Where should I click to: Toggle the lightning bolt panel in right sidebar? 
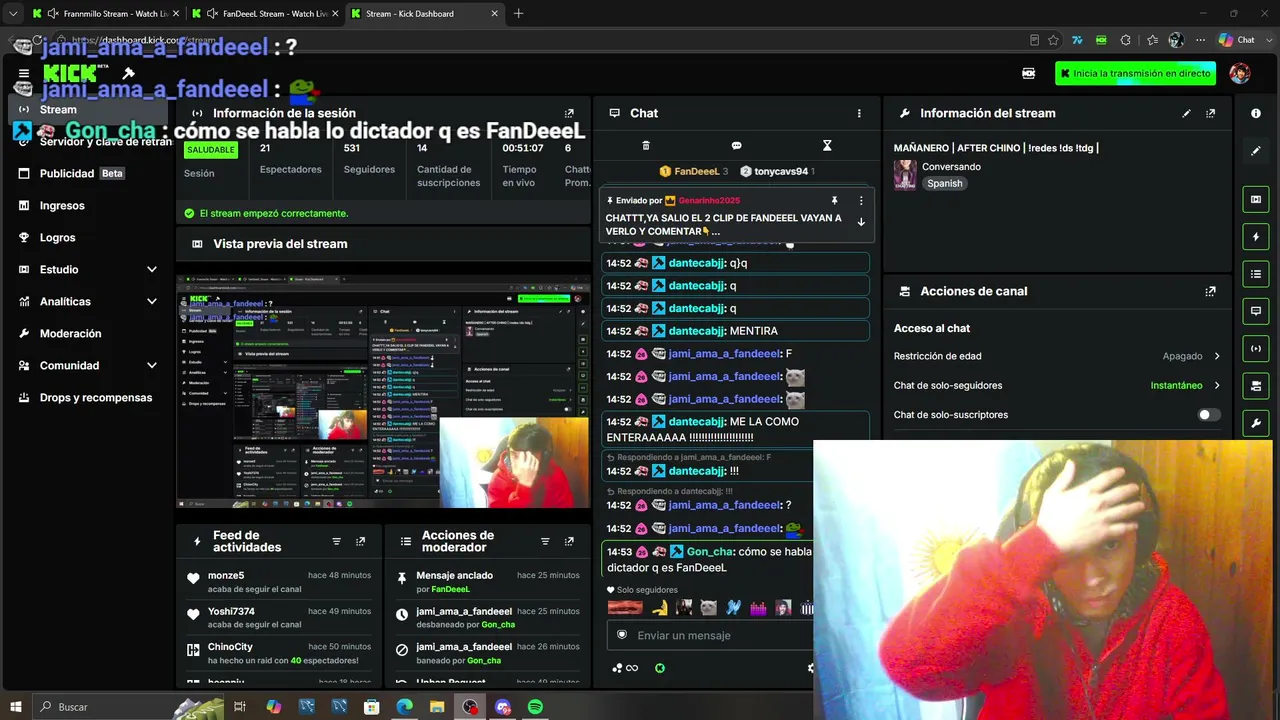[x=1256, y=237]
